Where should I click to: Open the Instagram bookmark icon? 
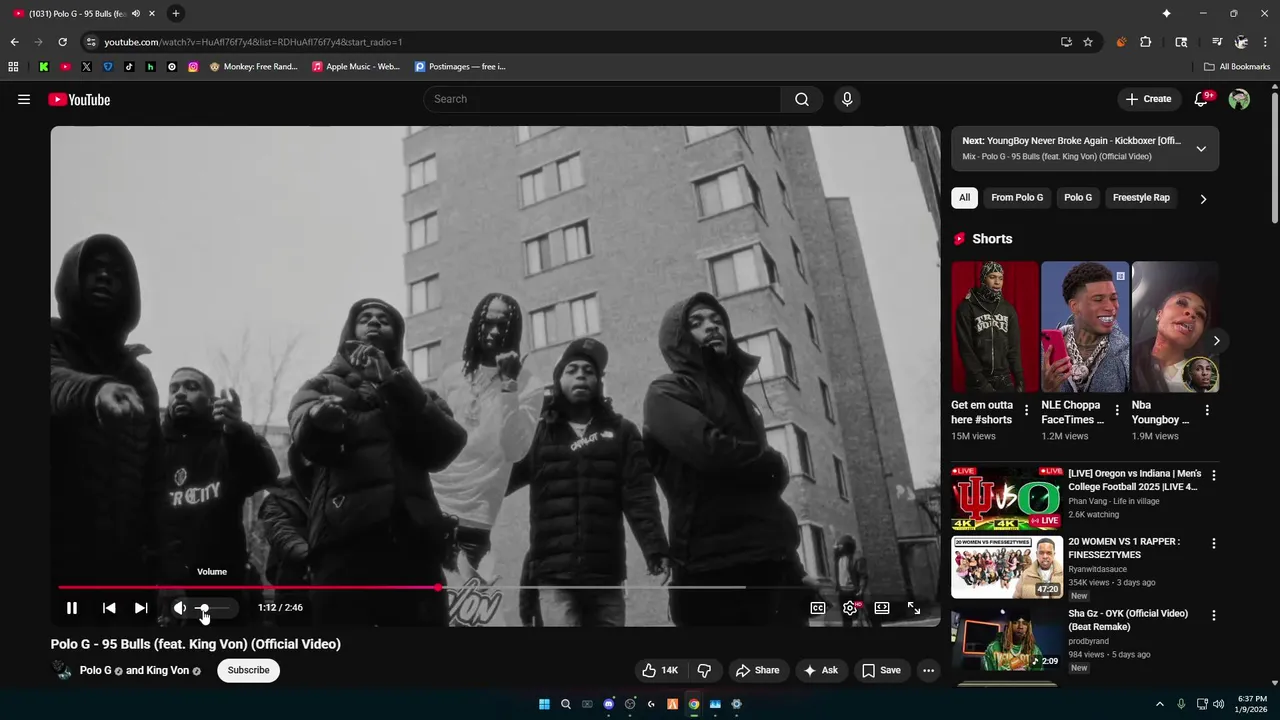click(x=193, y=67)
